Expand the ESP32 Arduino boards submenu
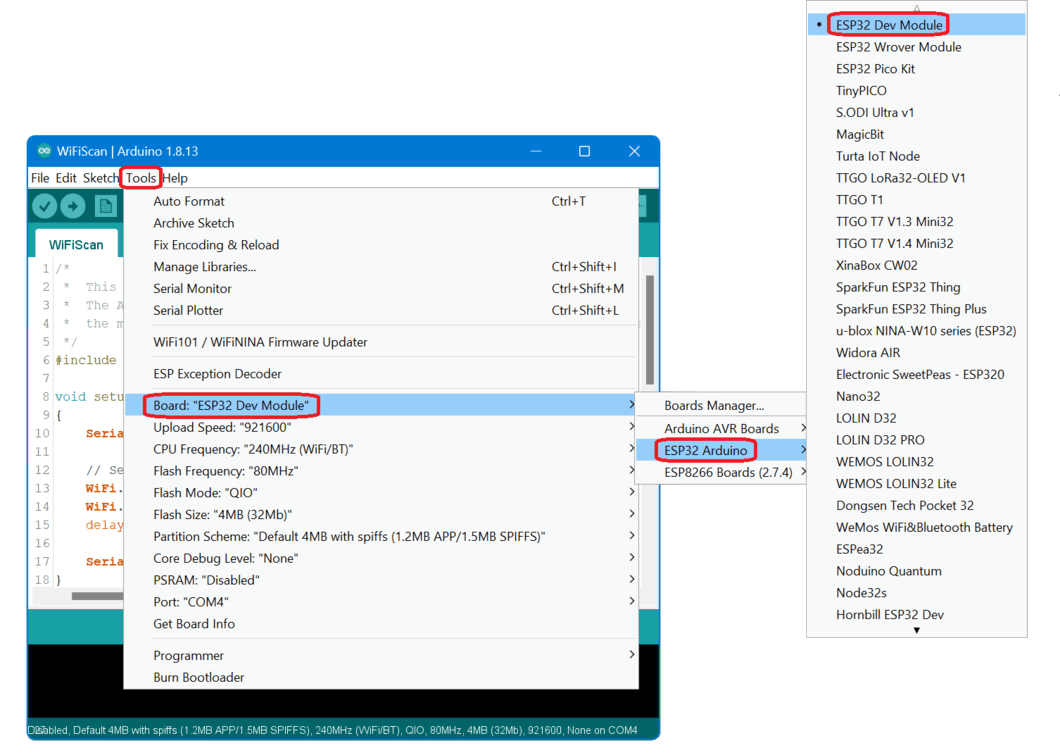1060x755 pixels. 722,450
